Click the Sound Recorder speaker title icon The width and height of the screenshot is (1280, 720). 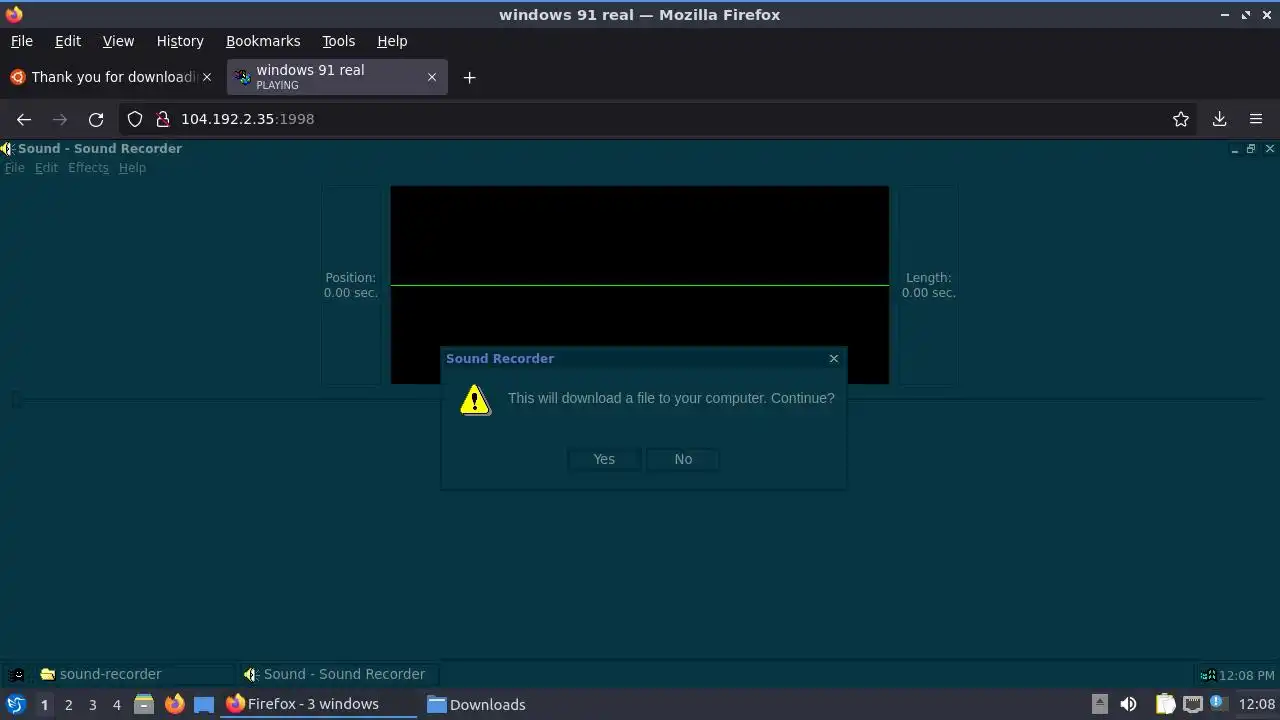pyautogui.click(x=7, y=148)
